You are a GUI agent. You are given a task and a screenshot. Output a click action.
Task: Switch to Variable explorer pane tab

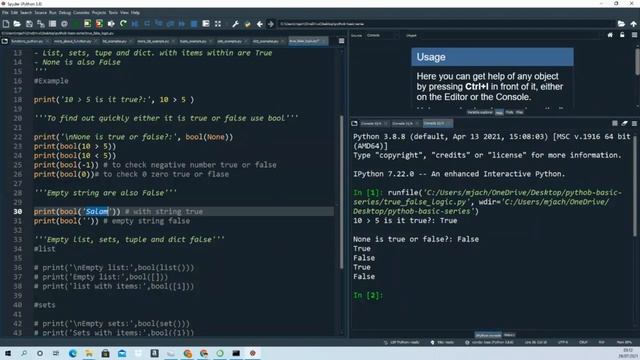click(x=480, y=112)
